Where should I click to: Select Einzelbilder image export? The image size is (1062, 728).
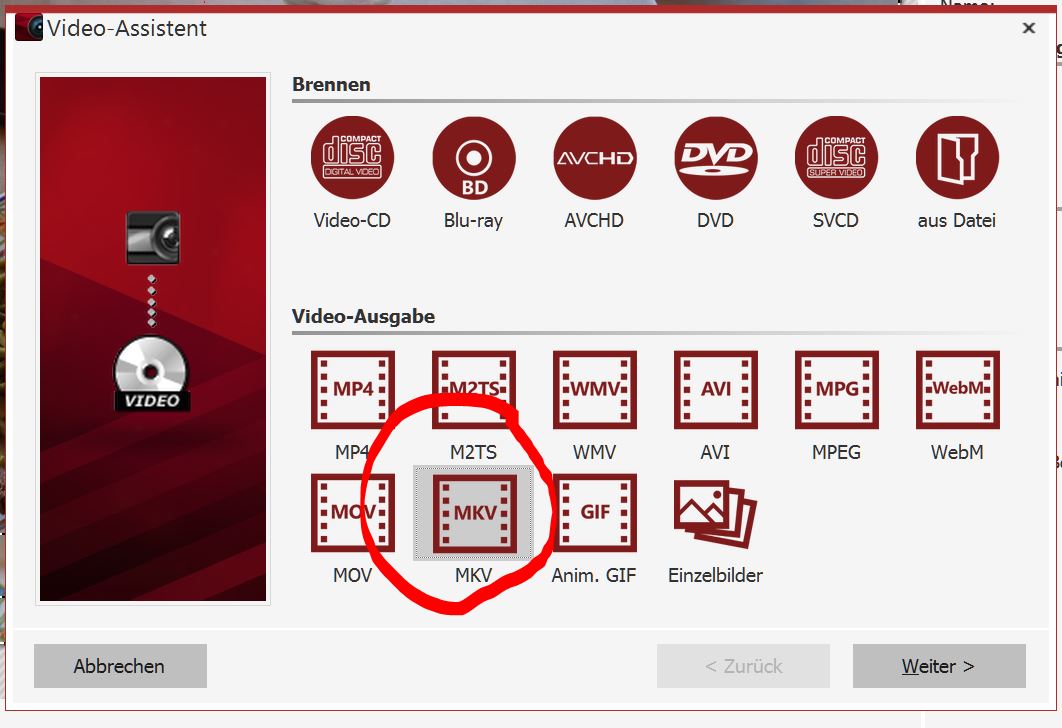[715, 513]
